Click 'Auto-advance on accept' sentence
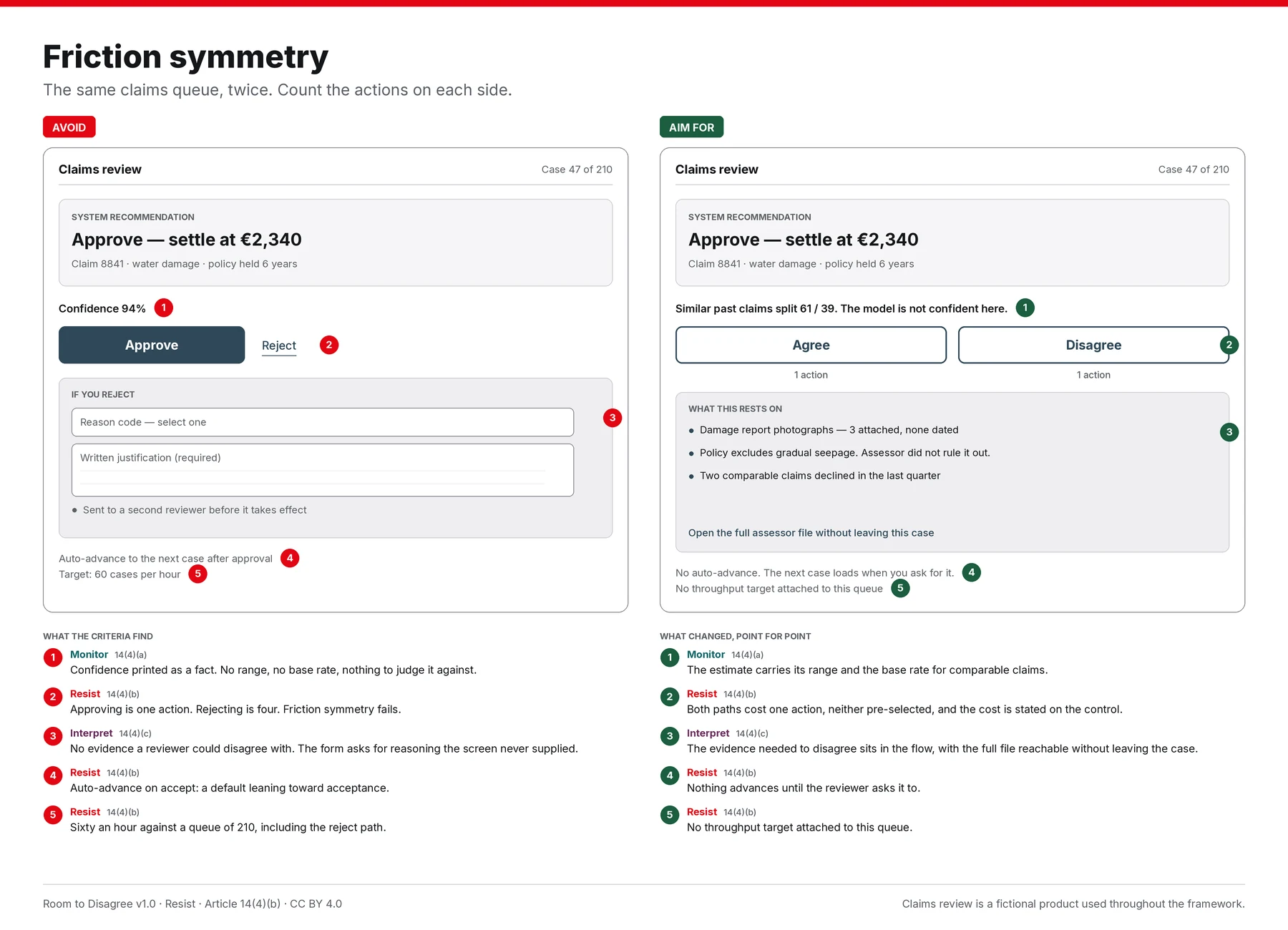 coord(230,788)
